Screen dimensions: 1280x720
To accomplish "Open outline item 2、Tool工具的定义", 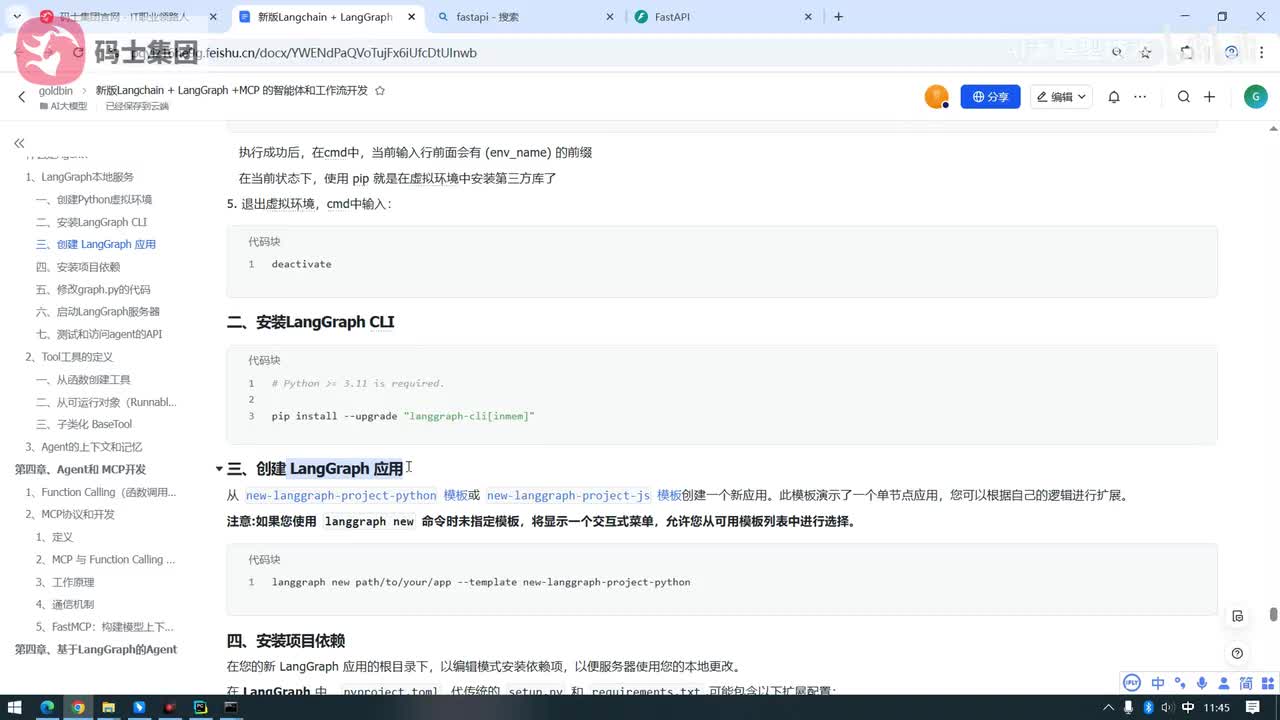I will pos(69,357).
